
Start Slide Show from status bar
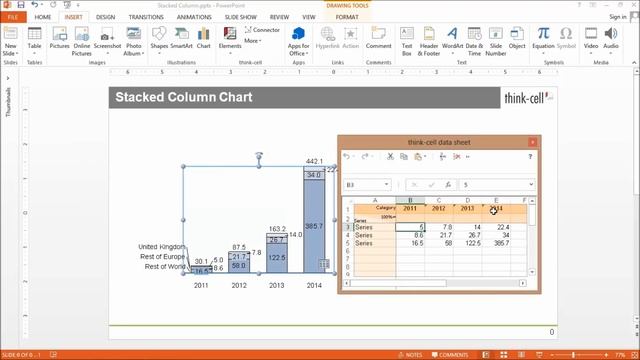539,355
